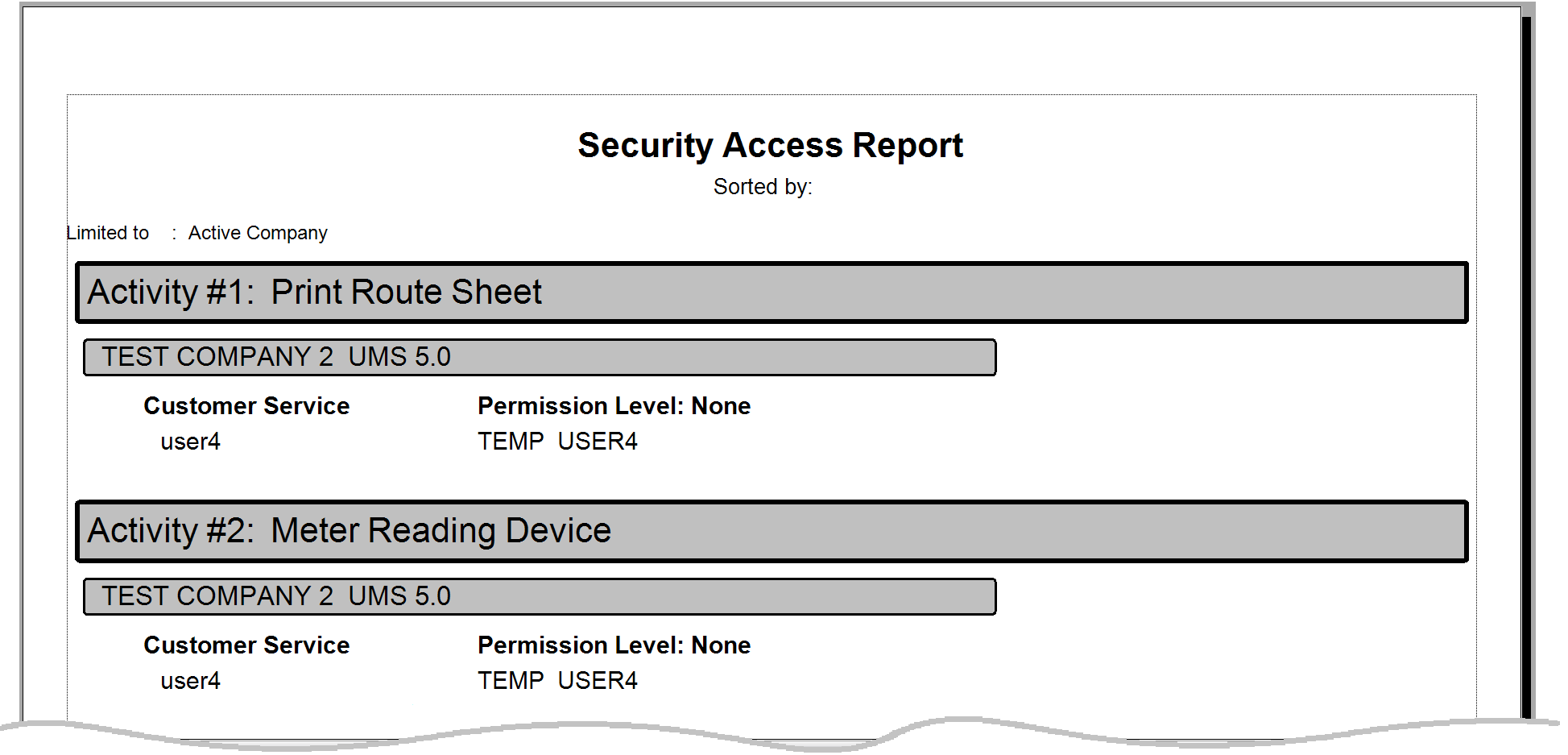
Task: Click TEST COMPANY 2 bar under Activity #2
Action: (x=540, y=596)
